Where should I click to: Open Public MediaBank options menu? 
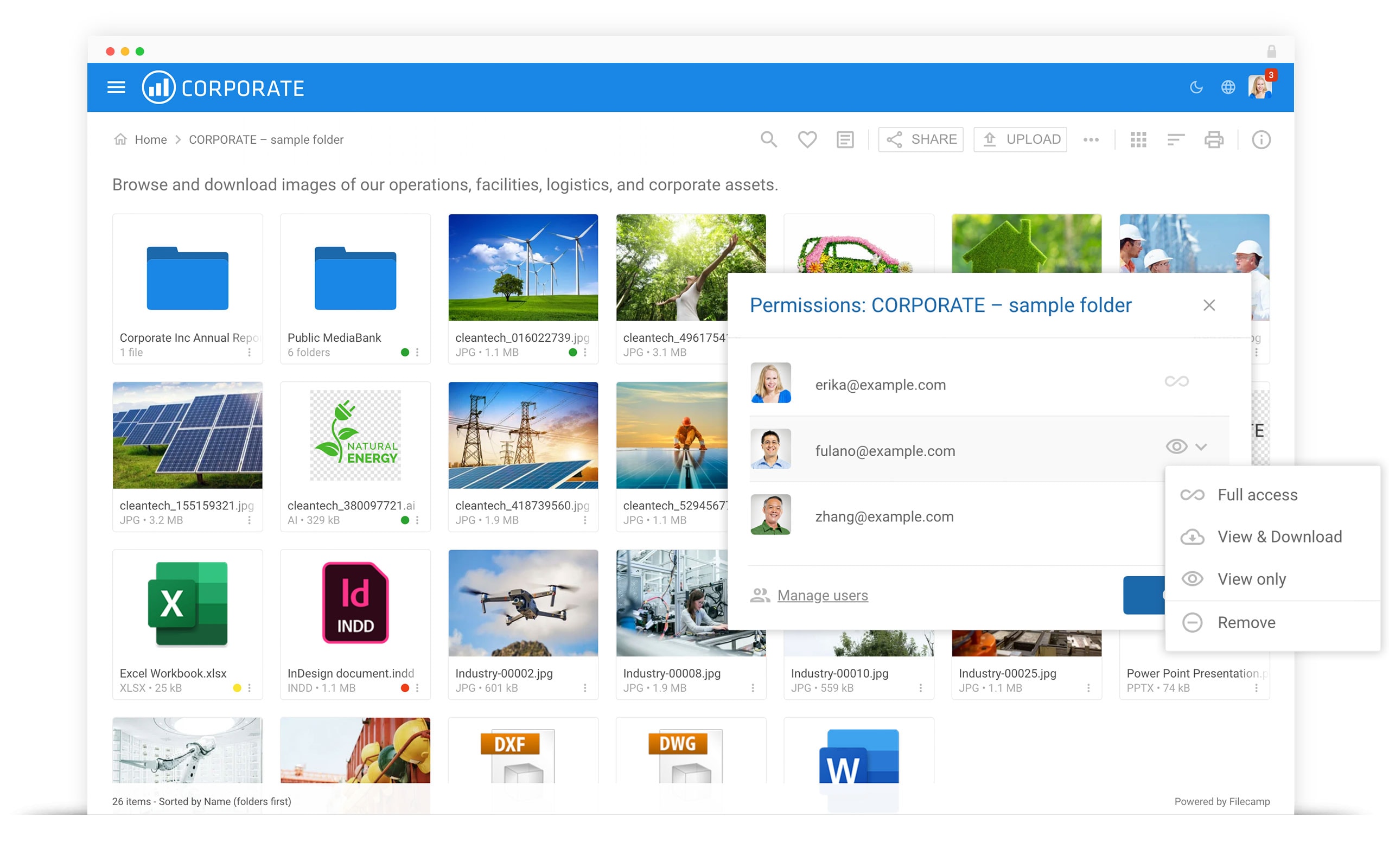[417, 353]
